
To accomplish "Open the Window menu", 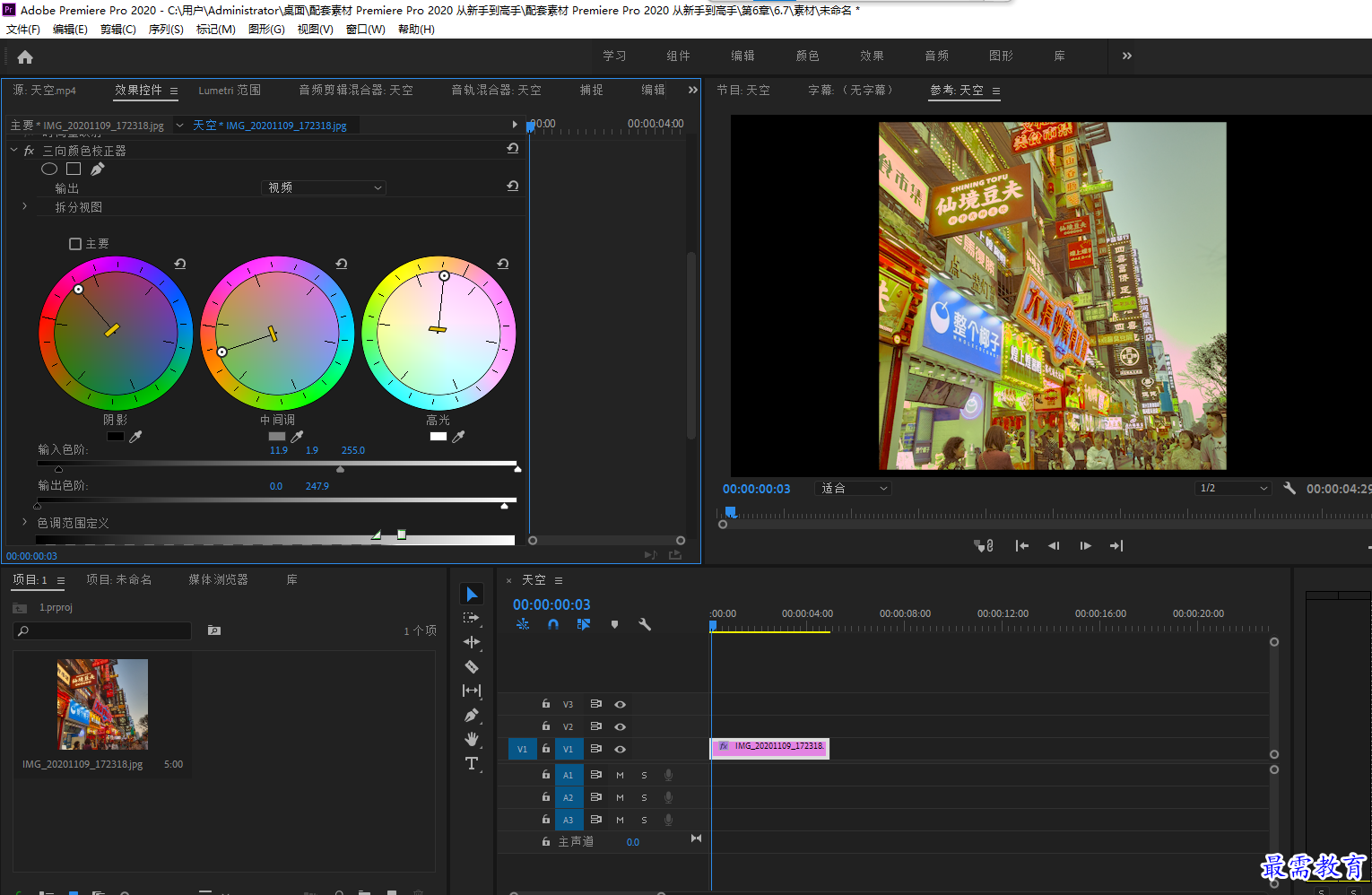I will click(x=366, y=30).
